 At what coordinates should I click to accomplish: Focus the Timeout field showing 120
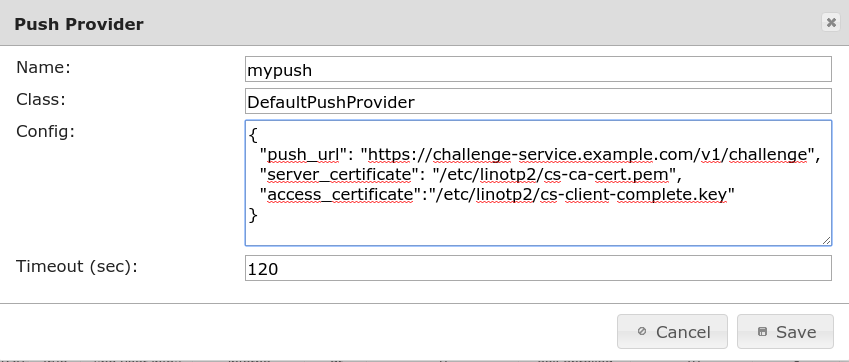coord(538,268)
